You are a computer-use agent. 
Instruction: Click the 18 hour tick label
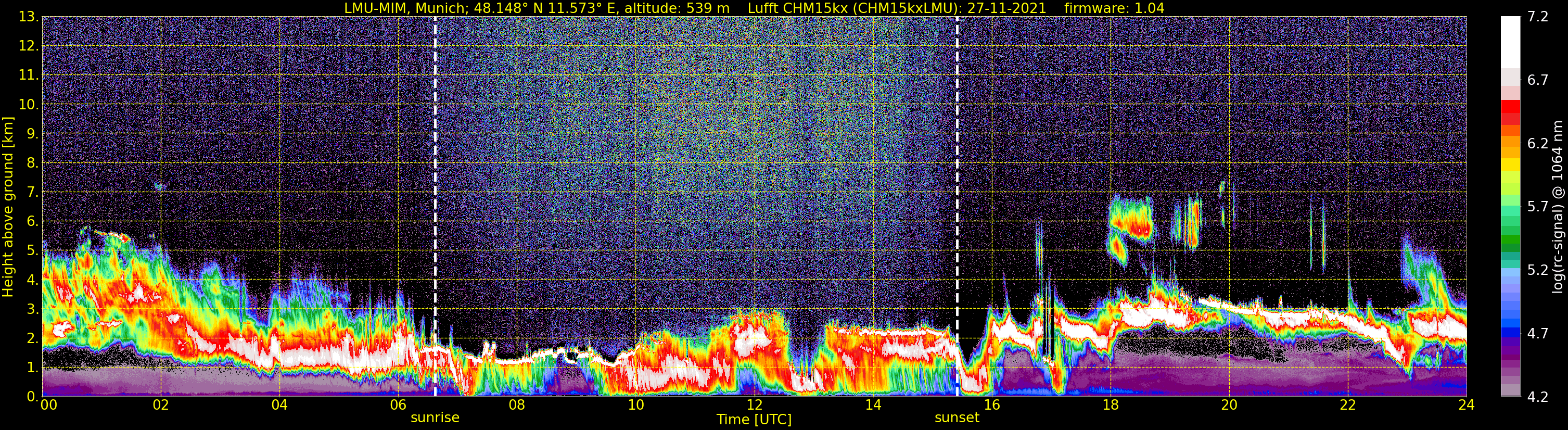click(1110, 406)
